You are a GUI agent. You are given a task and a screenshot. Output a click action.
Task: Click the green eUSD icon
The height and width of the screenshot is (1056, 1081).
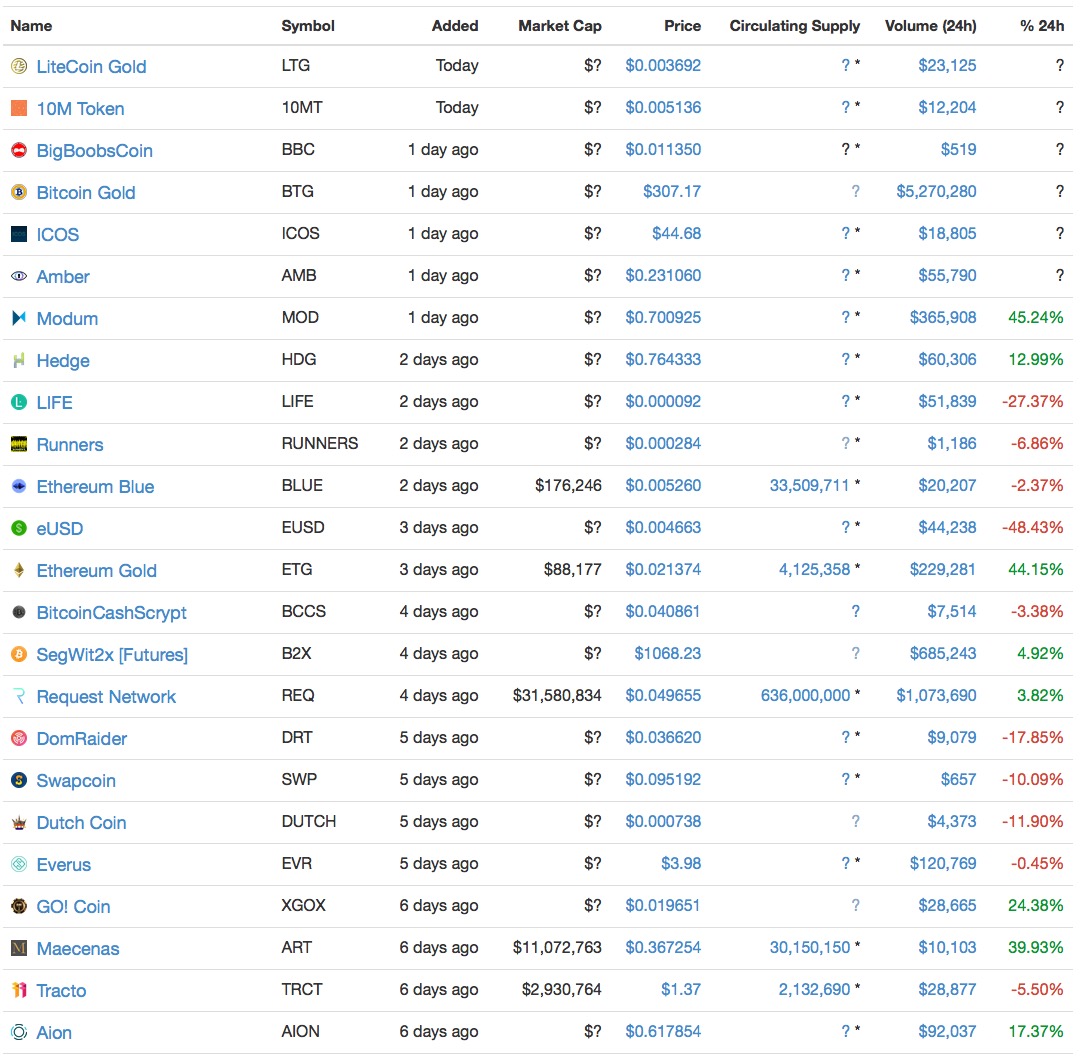[x=19, y=529]
